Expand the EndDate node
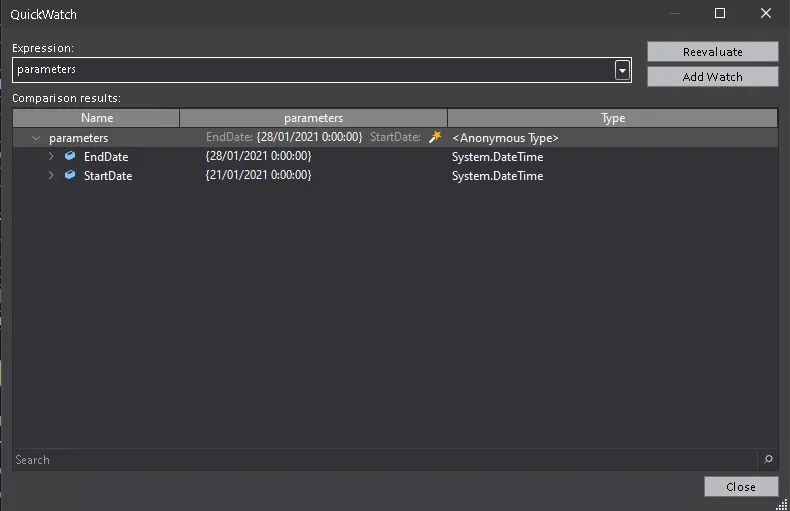Image resolution: width=790 pixels, height=511 pixels. point(52,157)
